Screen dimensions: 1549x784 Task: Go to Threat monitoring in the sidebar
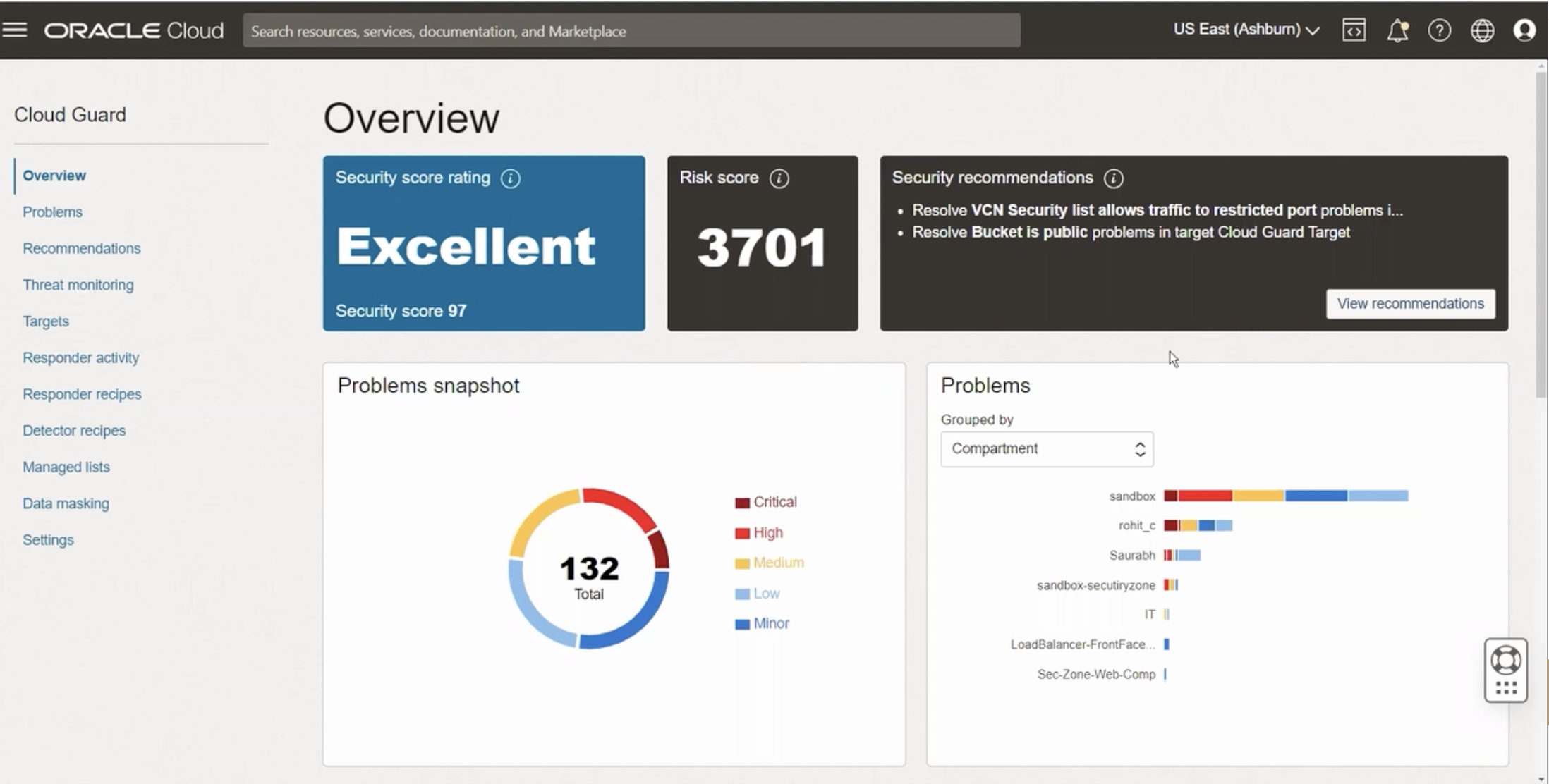click(x=78, y=285)
